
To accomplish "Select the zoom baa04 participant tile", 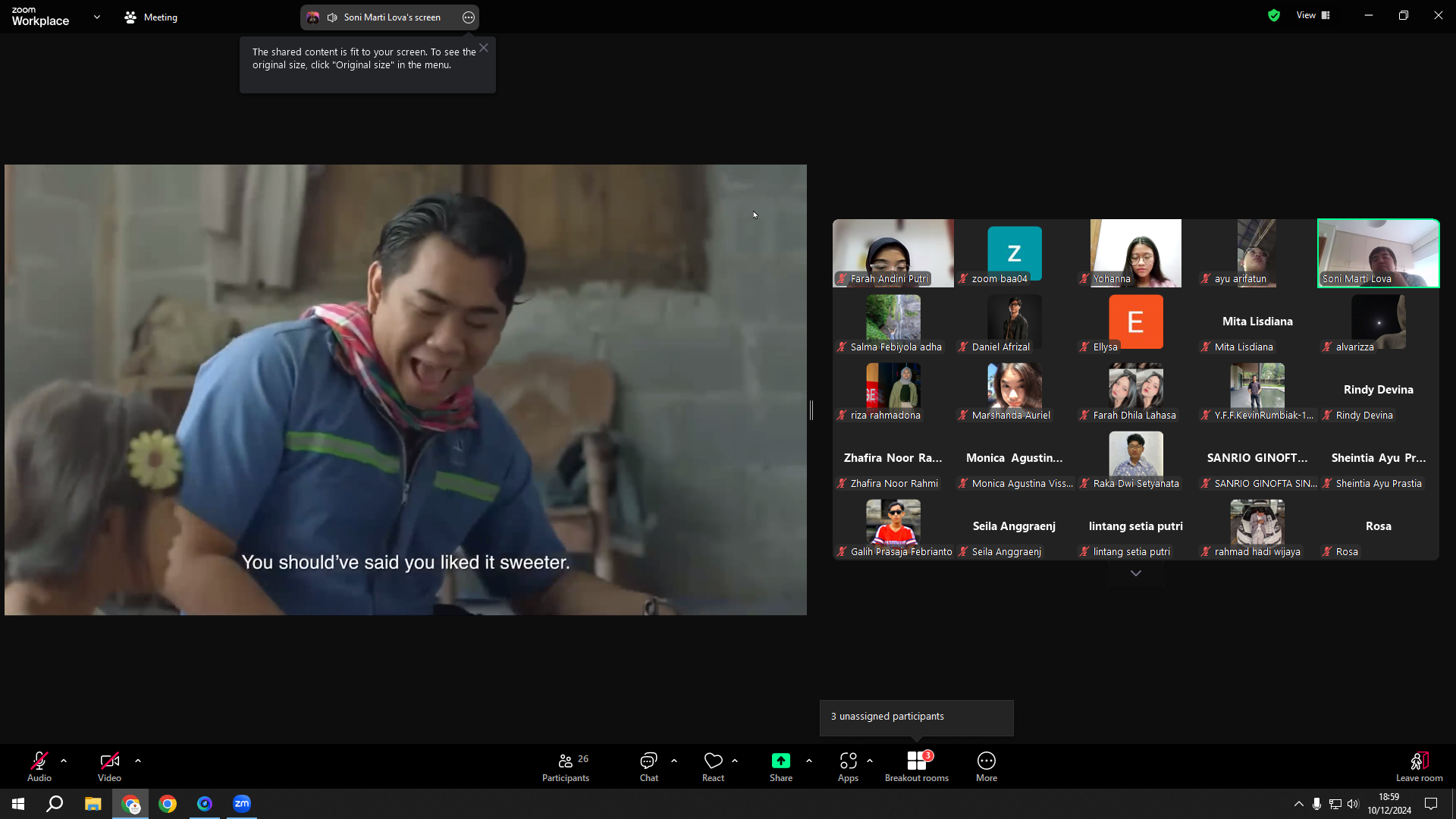I will tap(1015, 253).
